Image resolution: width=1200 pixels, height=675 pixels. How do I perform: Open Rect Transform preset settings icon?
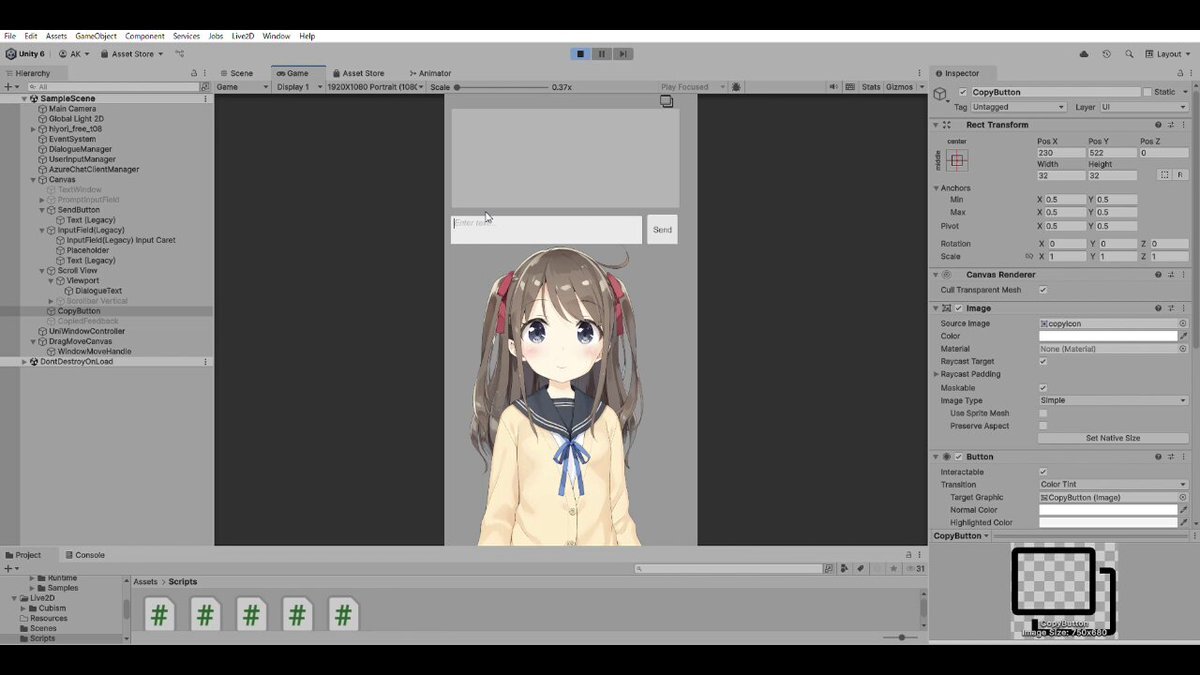point(1171,125)
